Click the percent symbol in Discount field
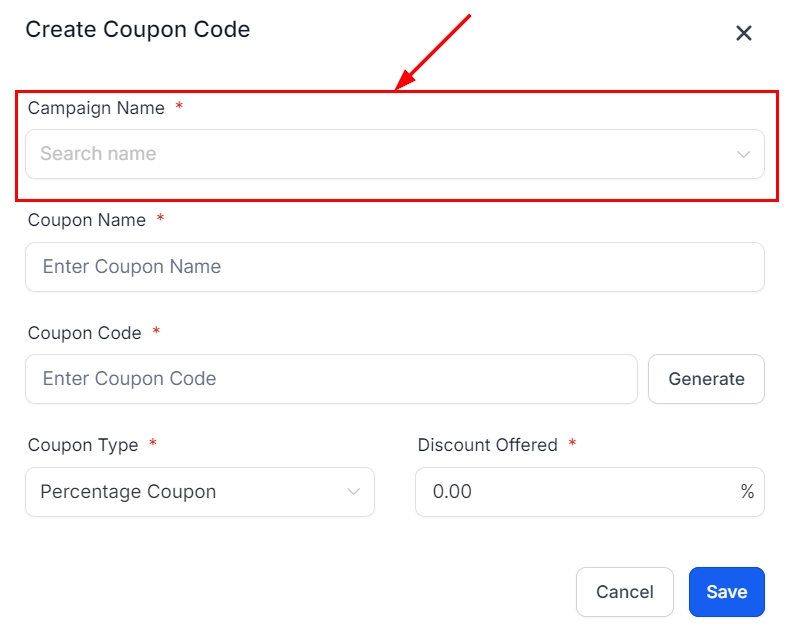Image resolution: width=790 pixels, height=637 pixels. pyautogui.click(x=747, y=492)
